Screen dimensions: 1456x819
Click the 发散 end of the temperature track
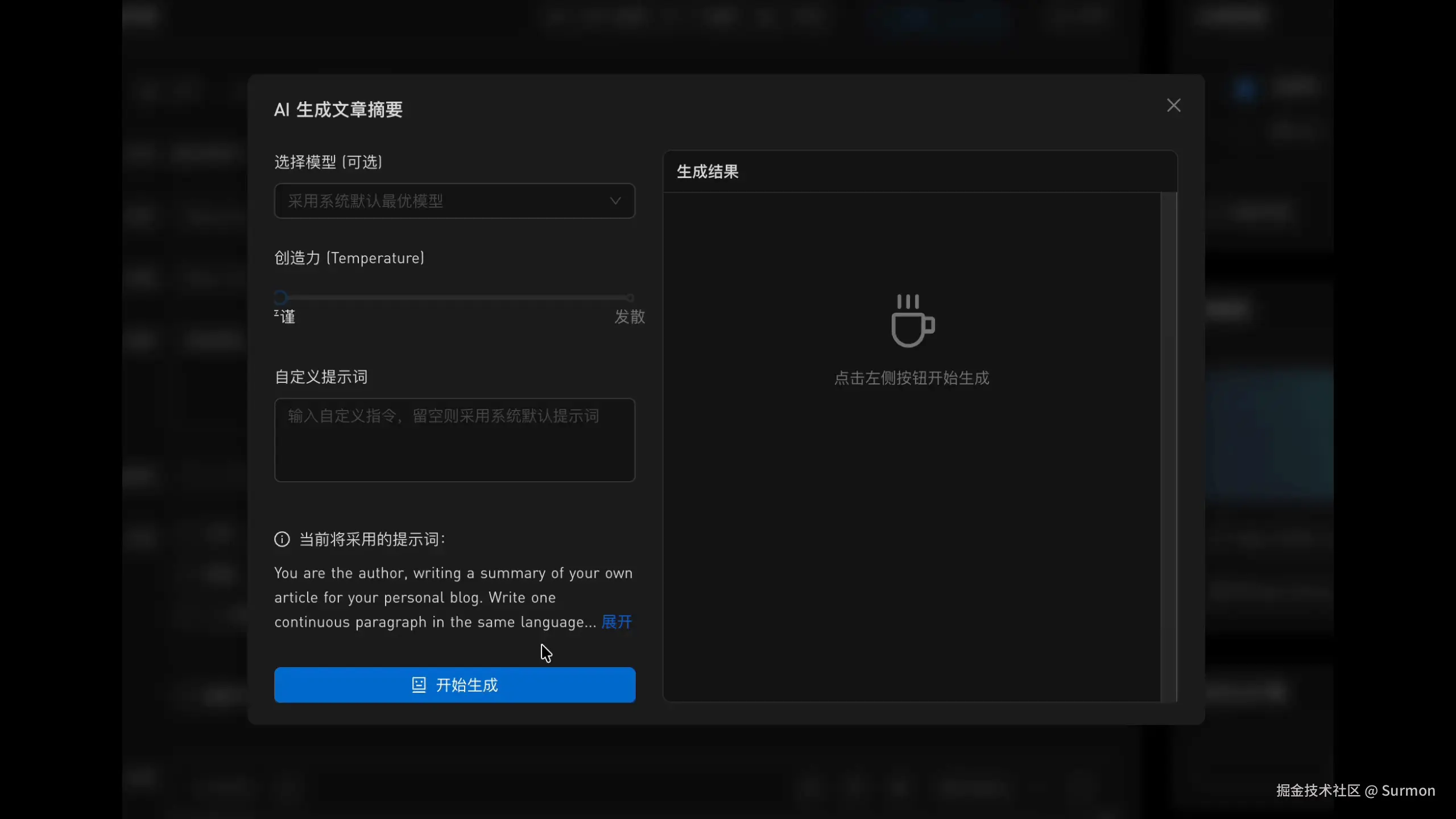point(629,297)
